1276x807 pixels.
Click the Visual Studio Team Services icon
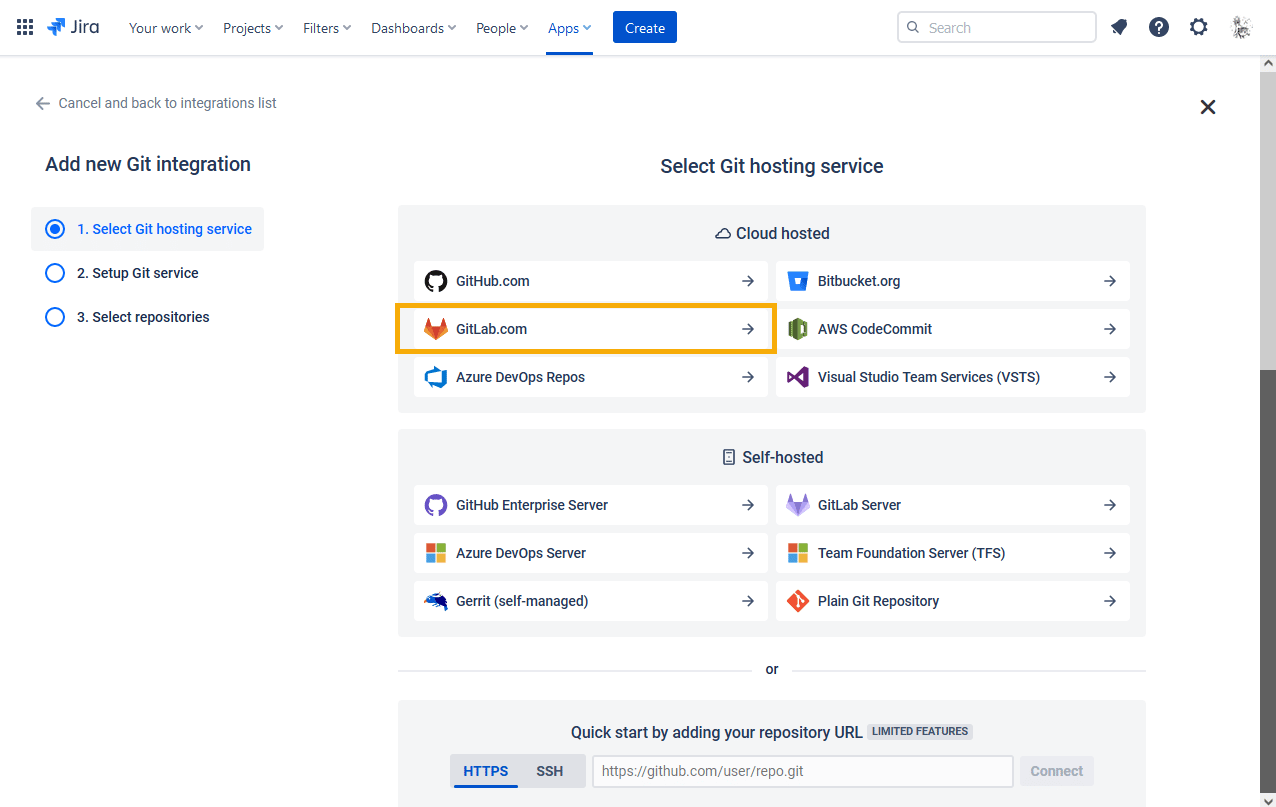[797, 377]
